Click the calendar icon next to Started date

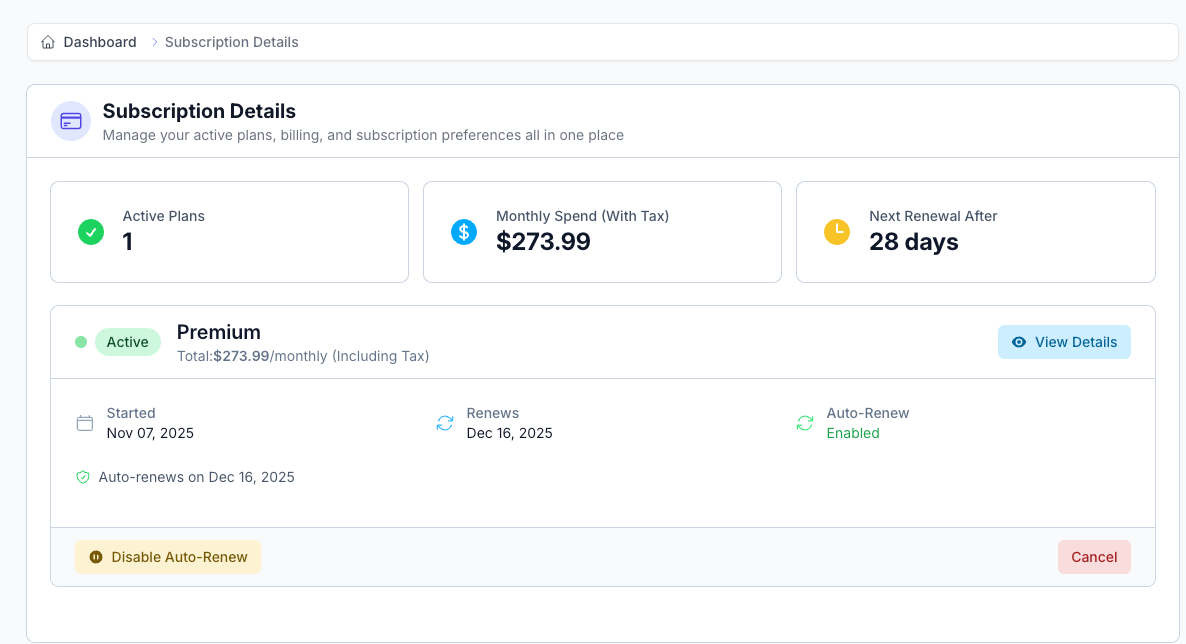click(85, 423)
